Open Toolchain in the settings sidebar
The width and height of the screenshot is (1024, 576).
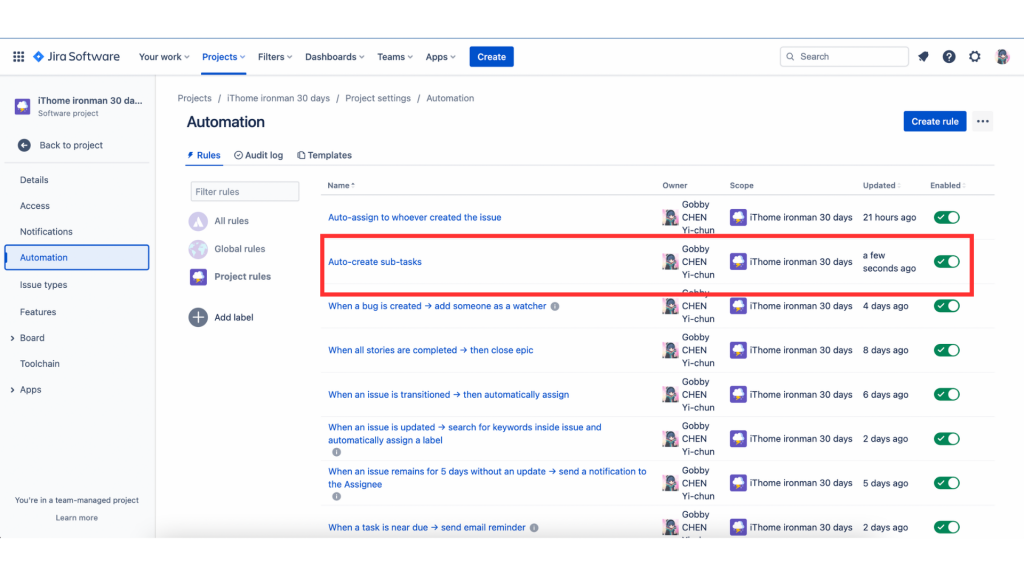[x=39, y=364]
